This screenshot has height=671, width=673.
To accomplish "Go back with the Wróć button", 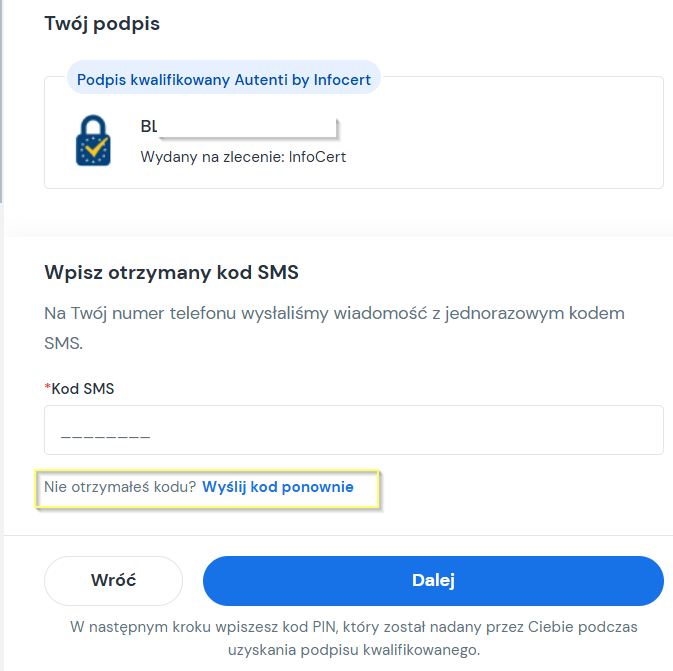I will coord(113,580).
